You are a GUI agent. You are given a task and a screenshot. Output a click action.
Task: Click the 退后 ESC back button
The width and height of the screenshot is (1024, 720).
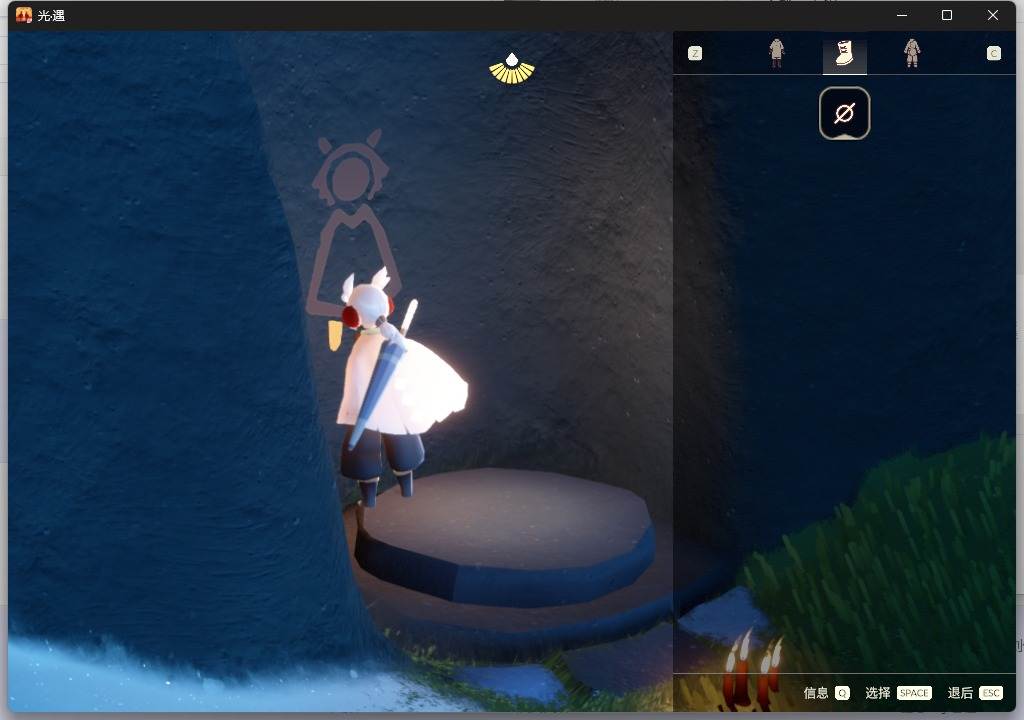975,693
